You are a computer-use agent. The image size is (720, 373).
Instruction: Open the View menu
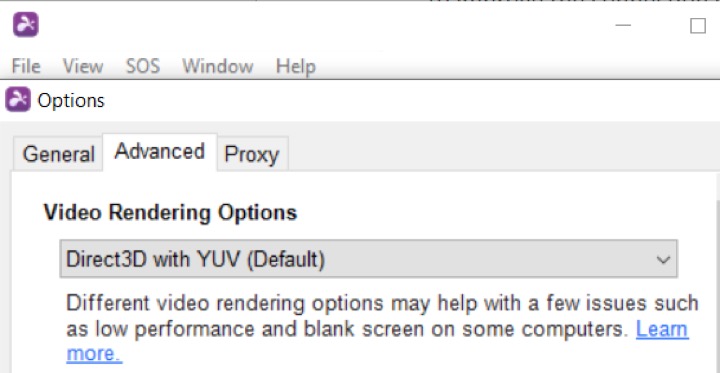tap(83, 67)
